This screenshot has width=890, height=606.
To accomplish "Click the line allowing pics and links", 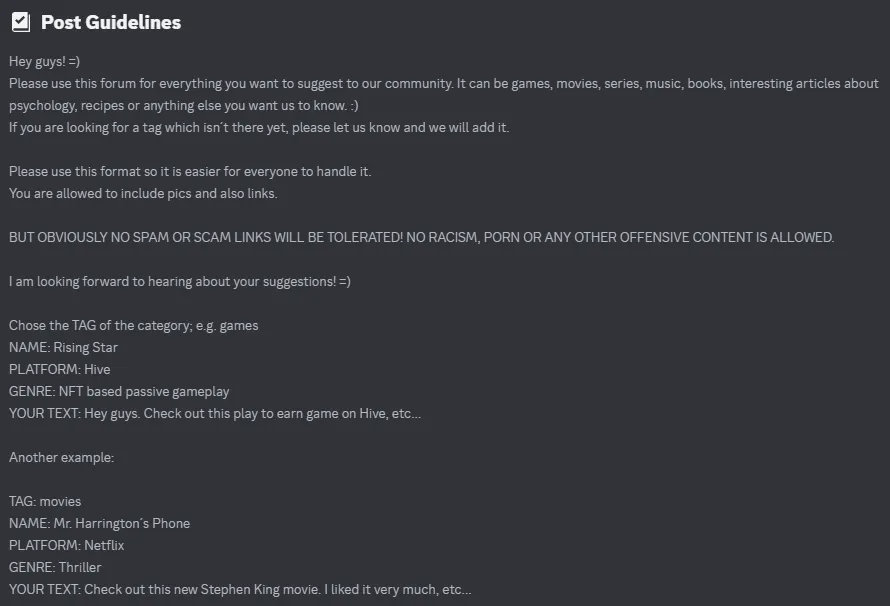I will pyautogui.click(x=143, y=193).
